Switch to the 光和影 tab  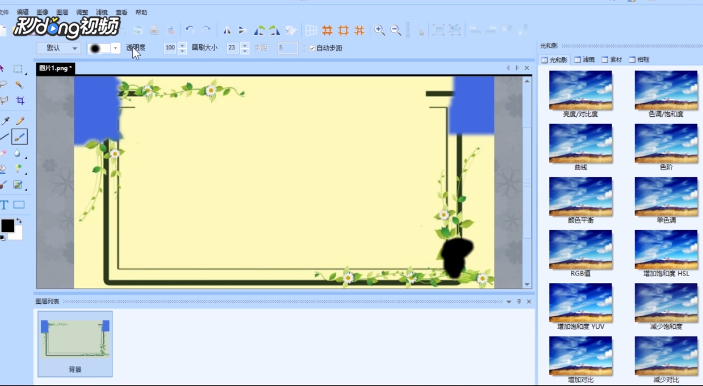pyautogui.click(x=555, y=59)
